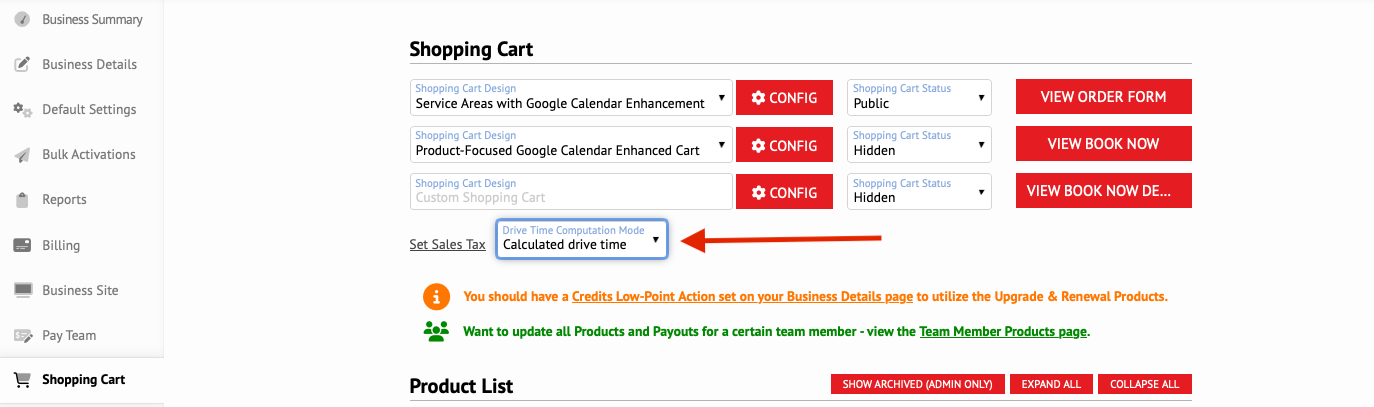The image size is (1374, 407).
Task: Open the Set Sales Tax link
Action: (448, 244)
